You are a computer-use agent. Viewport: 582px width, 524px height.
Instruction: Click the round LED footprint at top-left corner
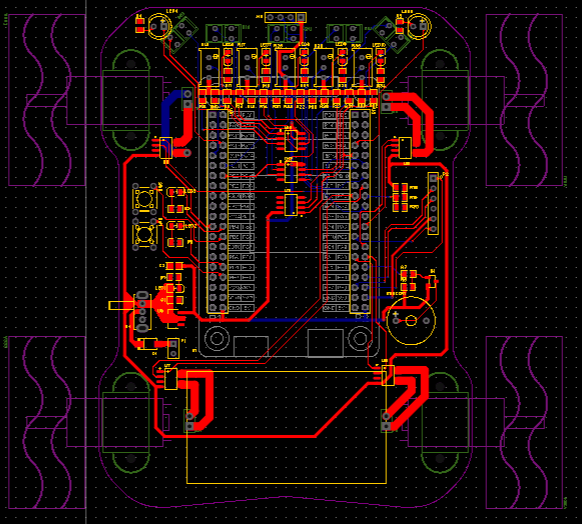pyautogui.click(x=159, y=26)
